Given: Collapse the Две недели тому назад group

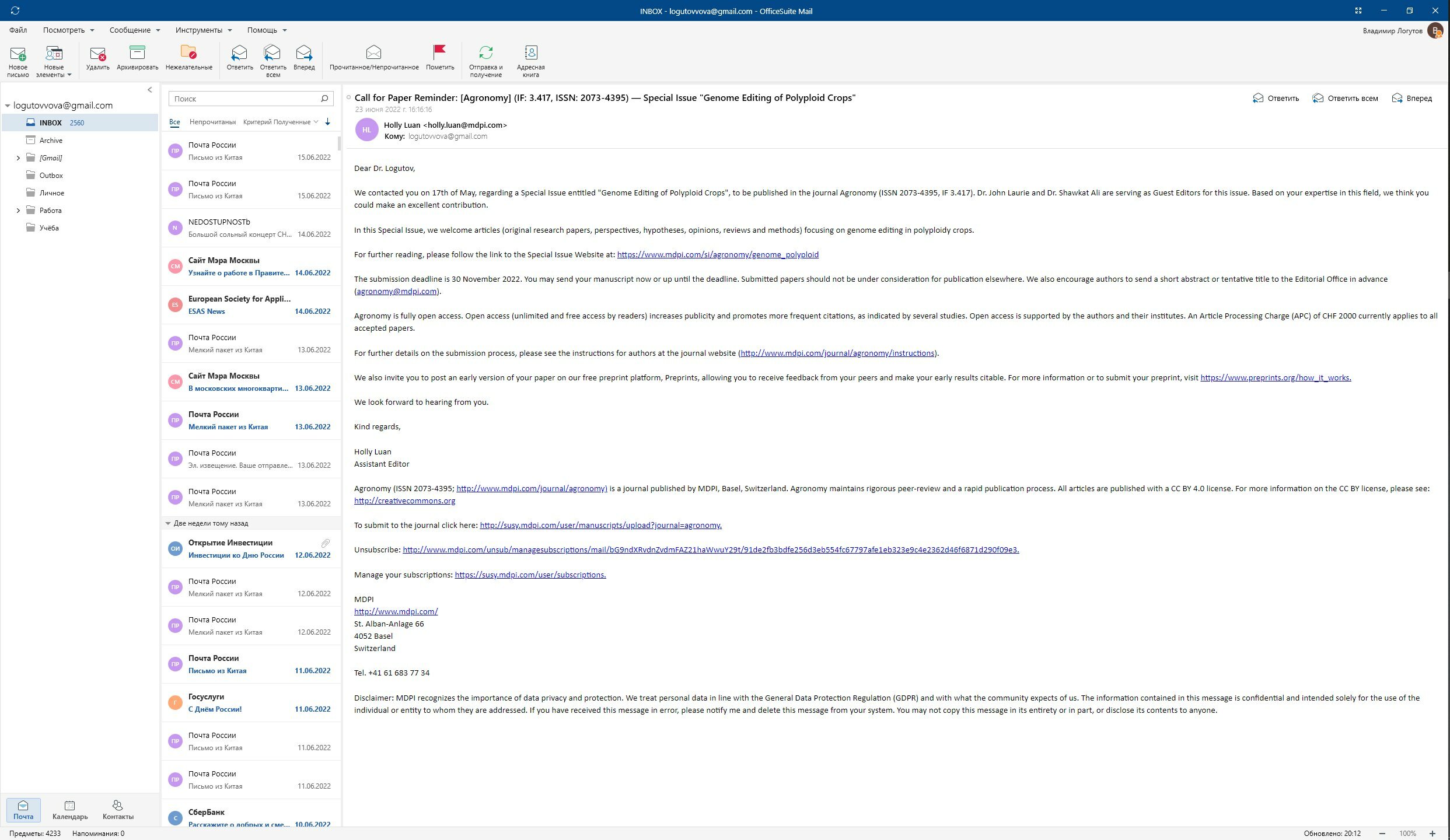Looking at the screenshot, I should point(168,523).
